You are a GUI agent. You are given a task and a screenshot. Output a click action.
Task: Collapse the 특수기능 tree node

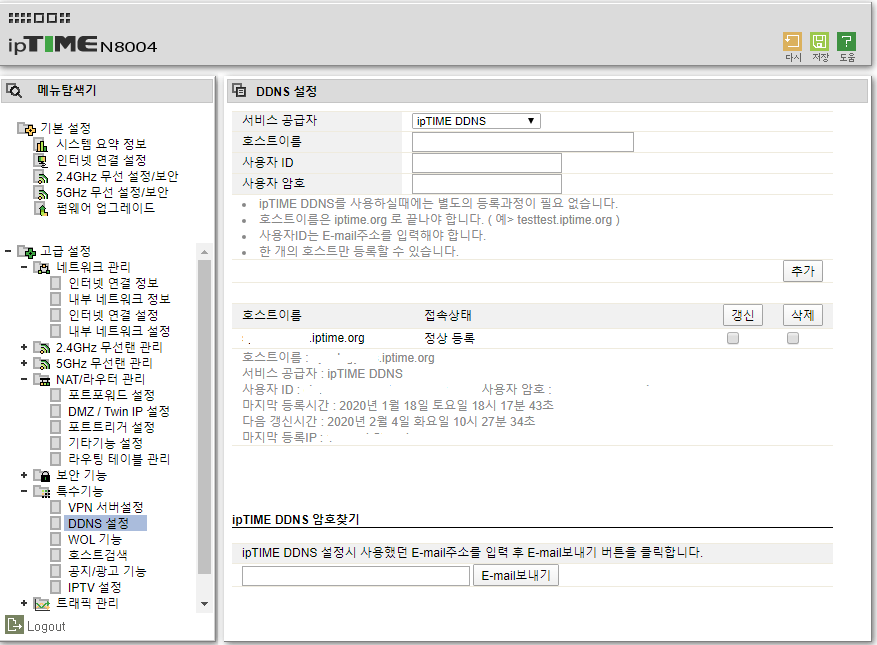[23, 492]
